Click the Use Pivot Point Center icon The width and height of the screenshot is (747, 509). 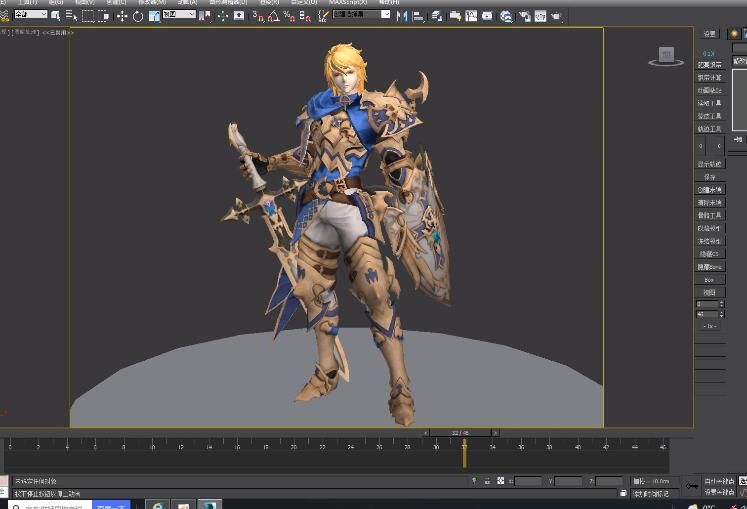(205, 16)
